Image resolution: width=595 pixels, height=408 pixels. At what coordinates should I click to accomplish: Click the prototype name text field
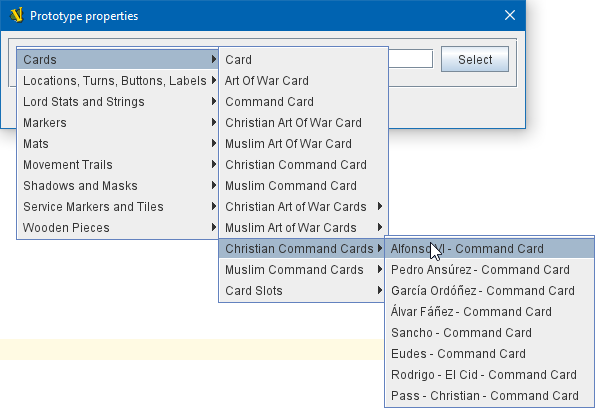pos(410,59)
